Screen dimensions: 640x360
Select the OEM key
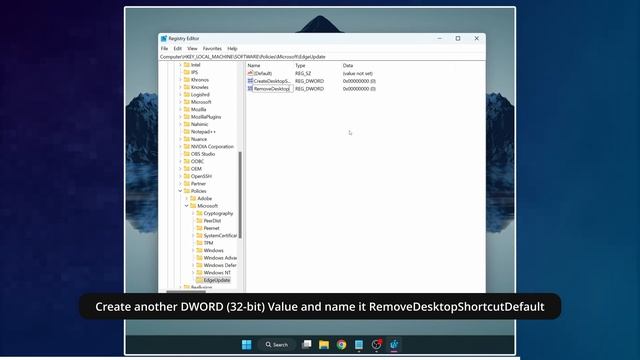pos(196,169)
